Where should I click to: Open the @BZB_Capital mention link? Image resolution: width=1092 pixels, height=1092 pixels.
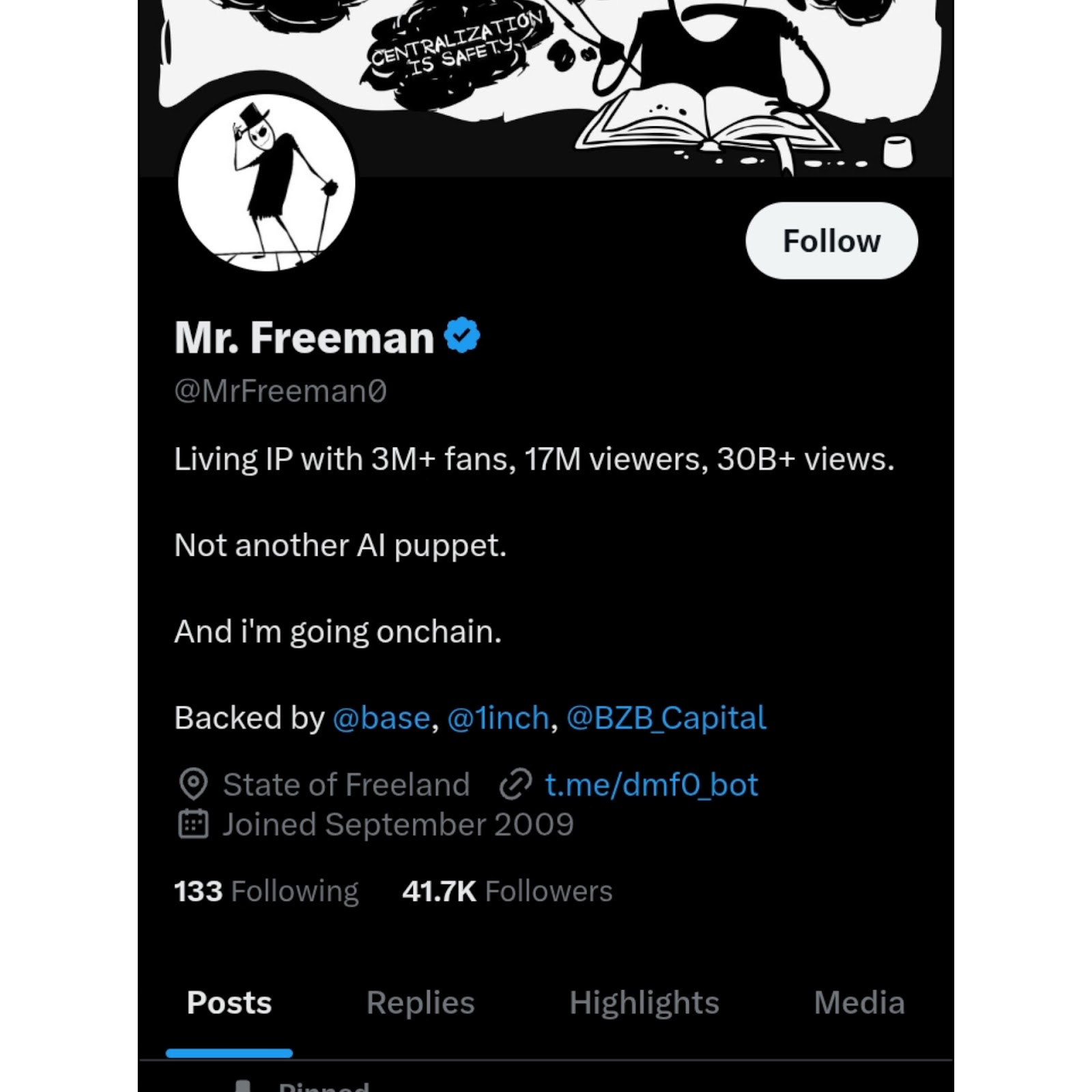pyautogui.click(x=667, y=718)
